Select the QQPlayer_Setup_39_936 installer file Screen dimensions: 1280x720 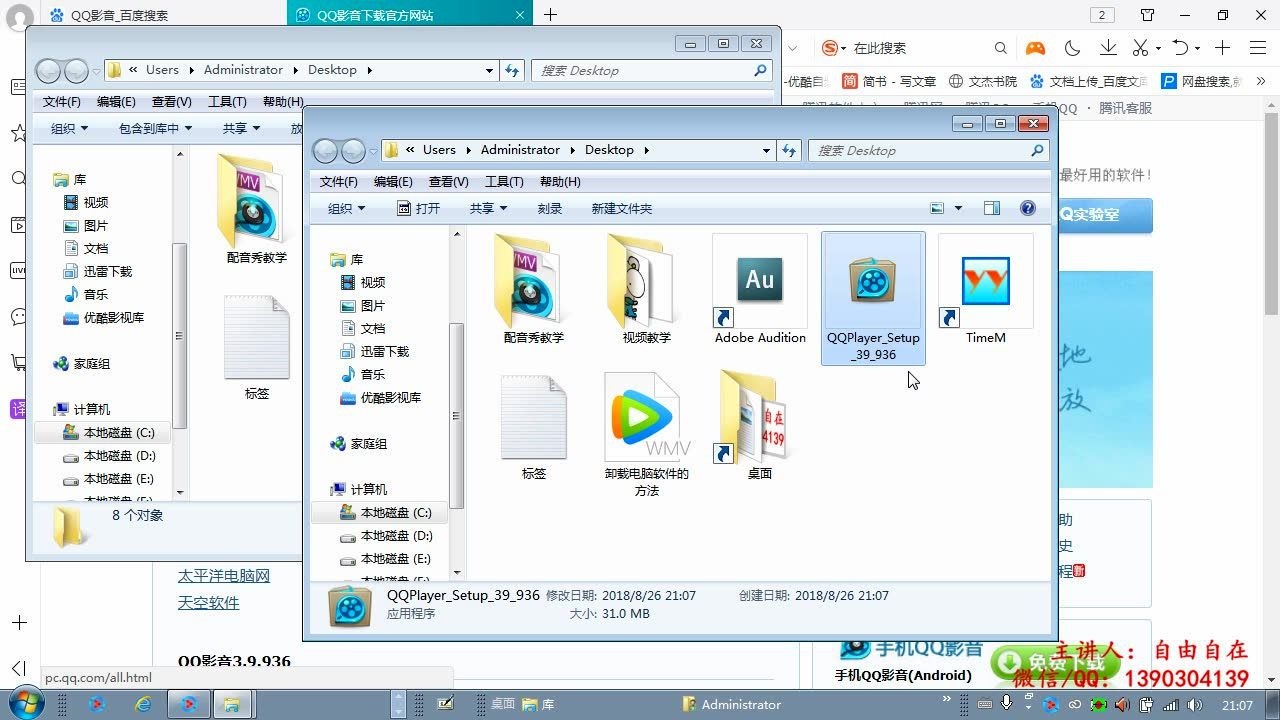pos(873,298)
